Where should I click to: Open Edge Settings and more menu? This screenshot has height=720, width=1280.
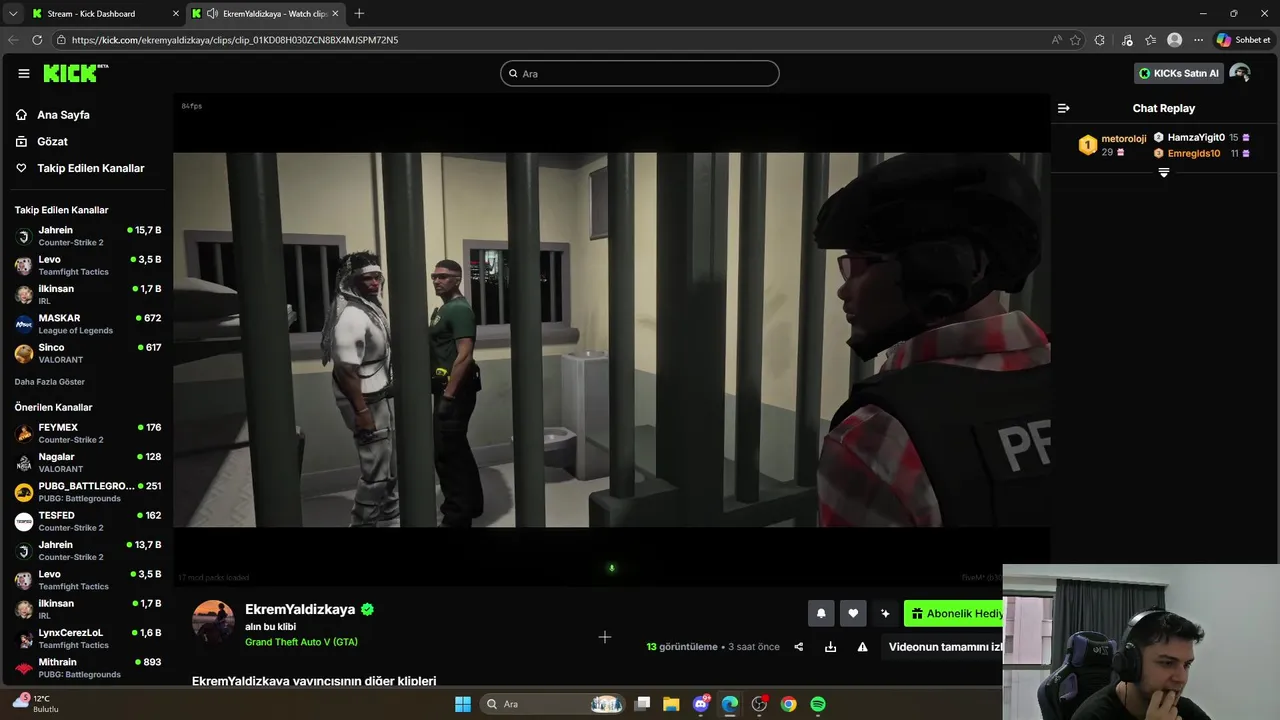(x=1198, y=40)
